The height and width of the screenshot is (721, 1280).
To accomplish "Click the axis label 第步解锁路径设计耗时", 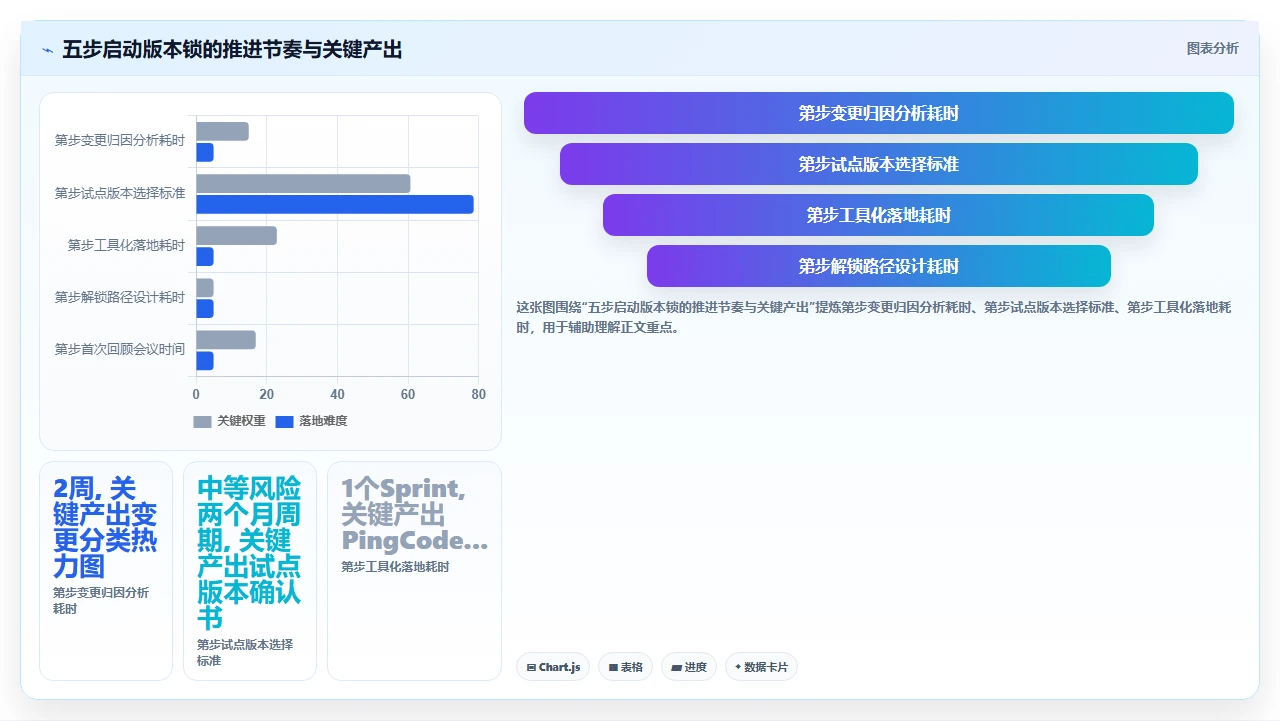I will 120,297.
